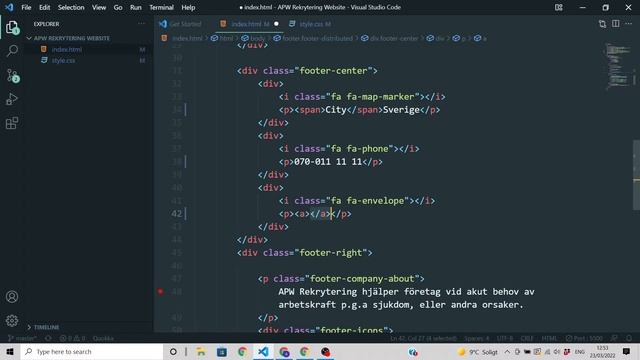Open the editor More Actions ellipsis
Viewport: 640px width, 360px height.
(629, 24)
